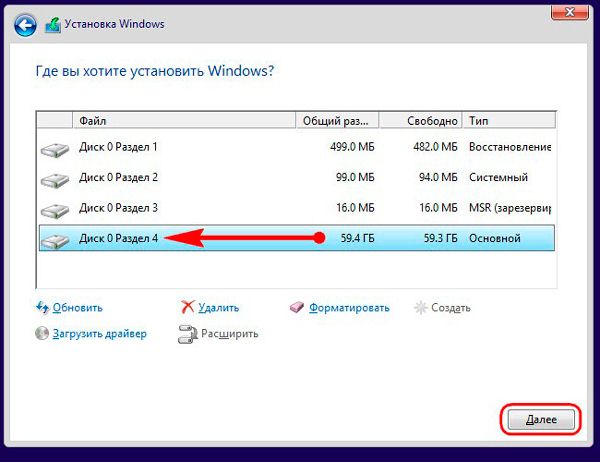600x462 pixels.
Task: Click the disc icon beside Загрузить драйвер
Action: click(42, 333)
